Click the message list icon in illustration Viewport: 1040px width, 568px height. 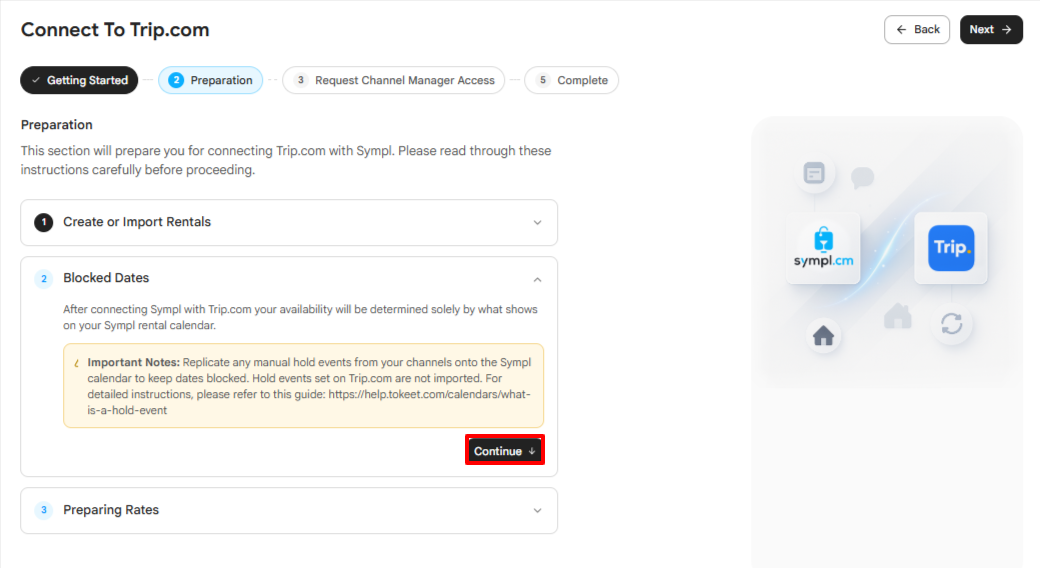pos(814,173)
